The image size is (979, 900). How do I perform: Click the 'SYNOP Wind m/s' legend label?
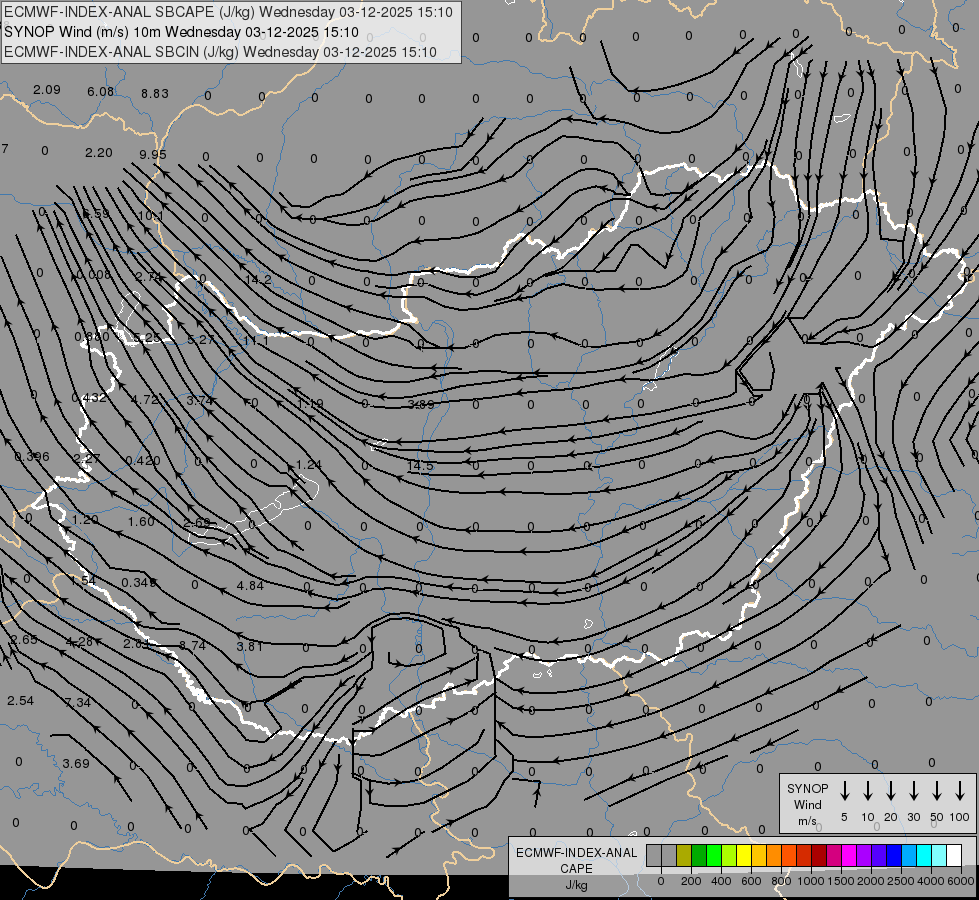click(x=807, y=804)
